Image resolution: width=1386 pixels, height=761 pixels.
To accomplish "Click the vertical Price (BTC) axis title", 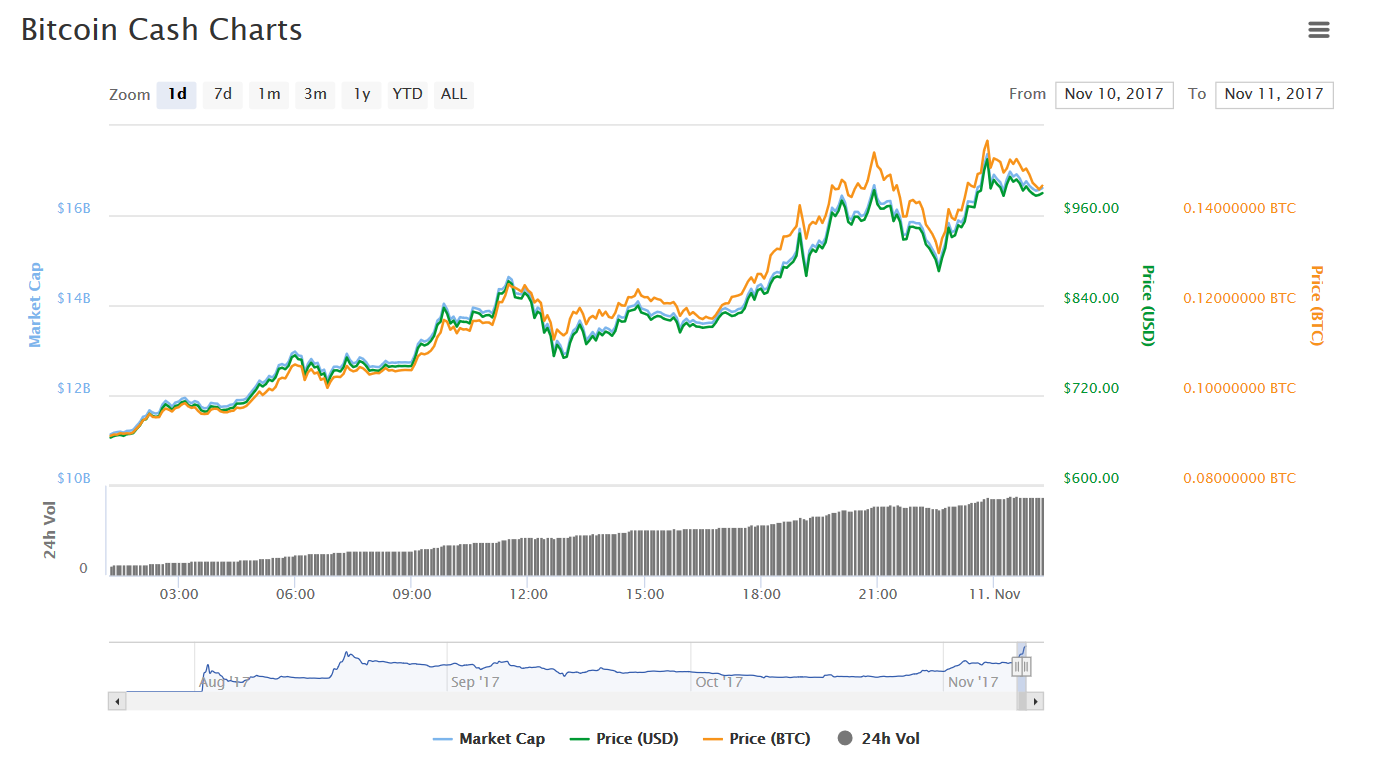I will click(x=1316, y=305).
